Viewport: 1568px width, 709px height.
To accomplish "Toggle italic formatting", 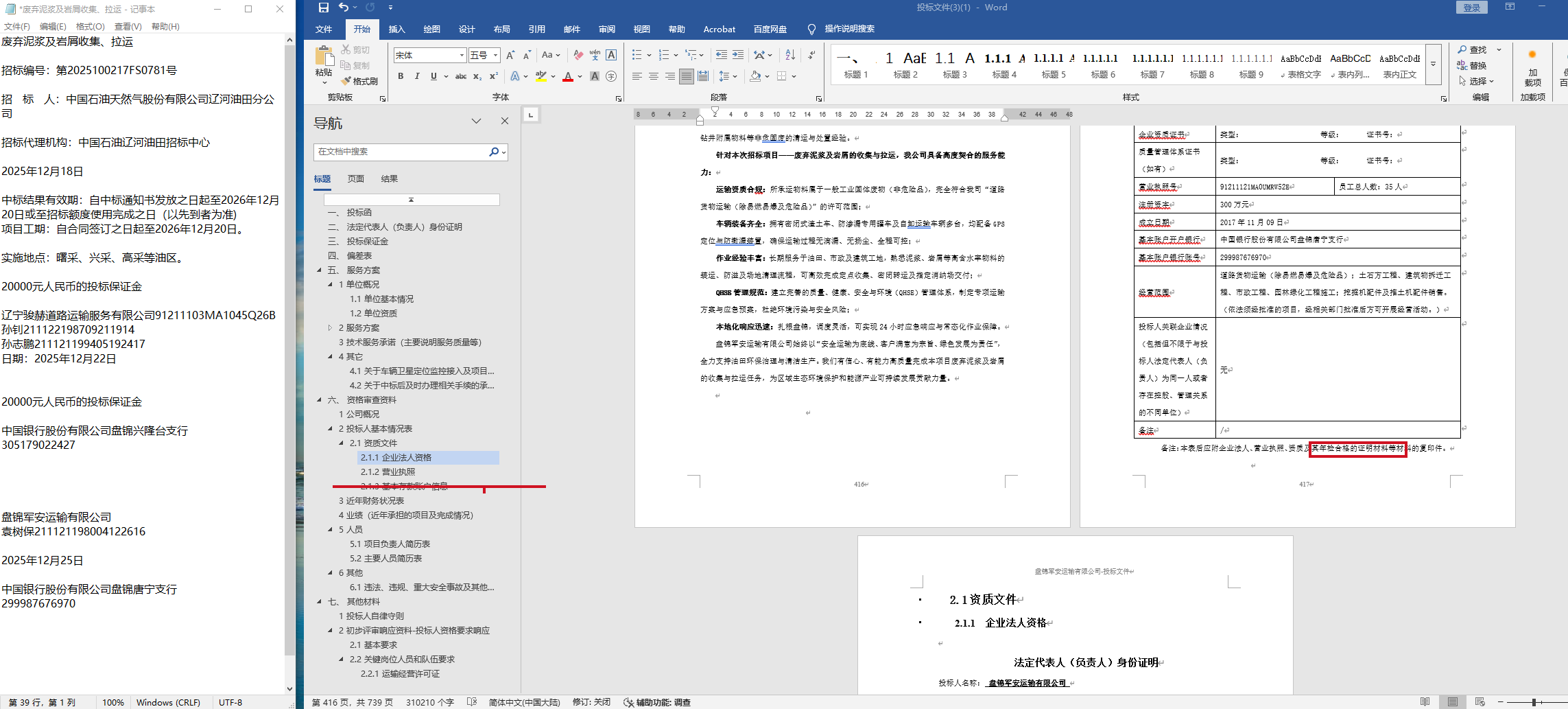I will 417,76.
